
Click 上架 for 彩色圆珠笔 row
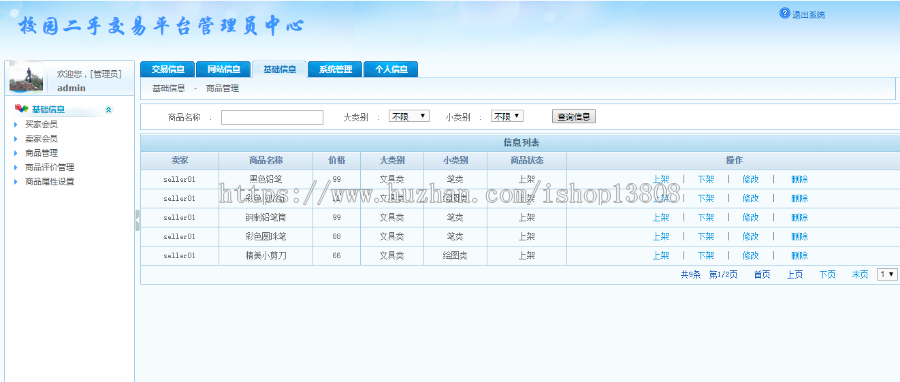[661, 236]
